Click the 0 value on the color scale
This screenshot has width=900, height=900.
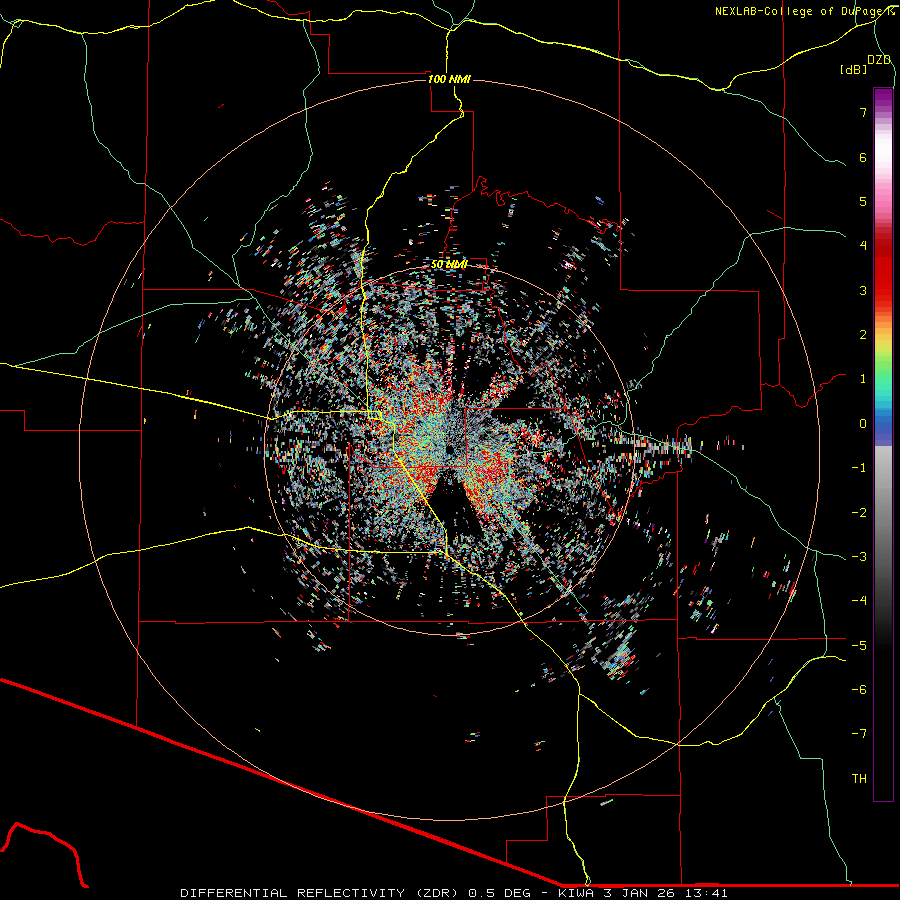coord(863,424)
